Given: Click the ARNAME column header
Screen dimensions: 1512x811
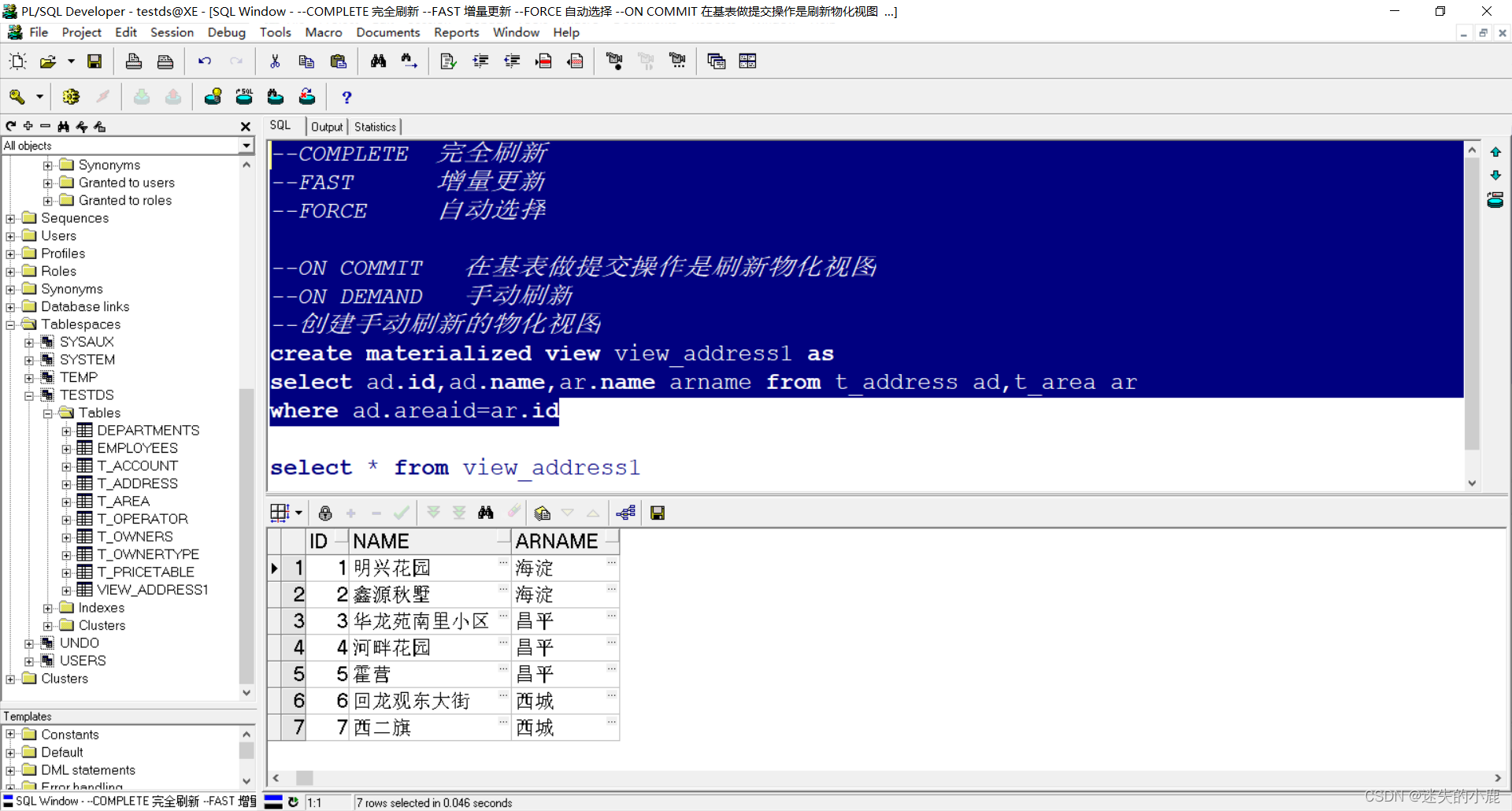Looking at the screenshot, I should (x=565, y=541).
